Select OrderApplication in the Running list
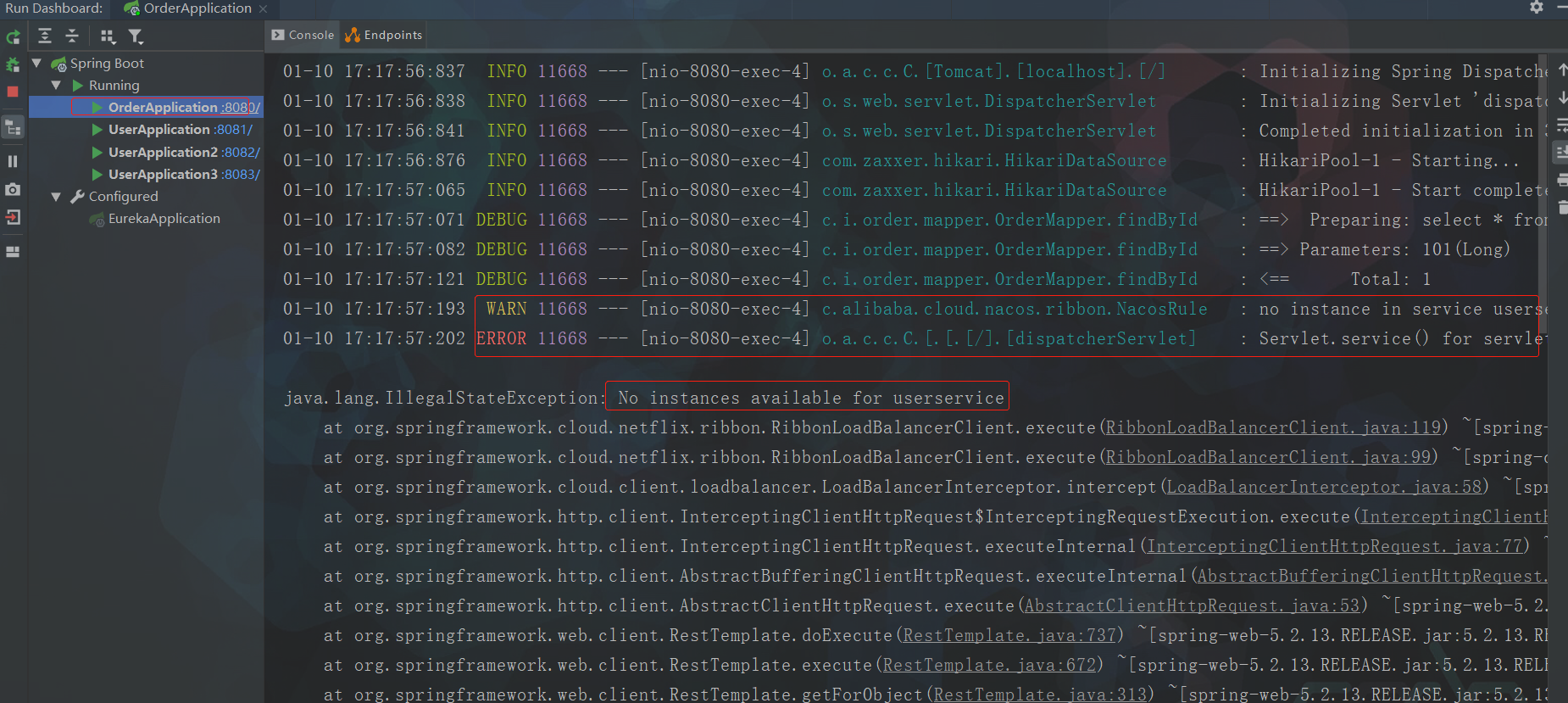This screenshot has width=1568, height=703. 163,107
